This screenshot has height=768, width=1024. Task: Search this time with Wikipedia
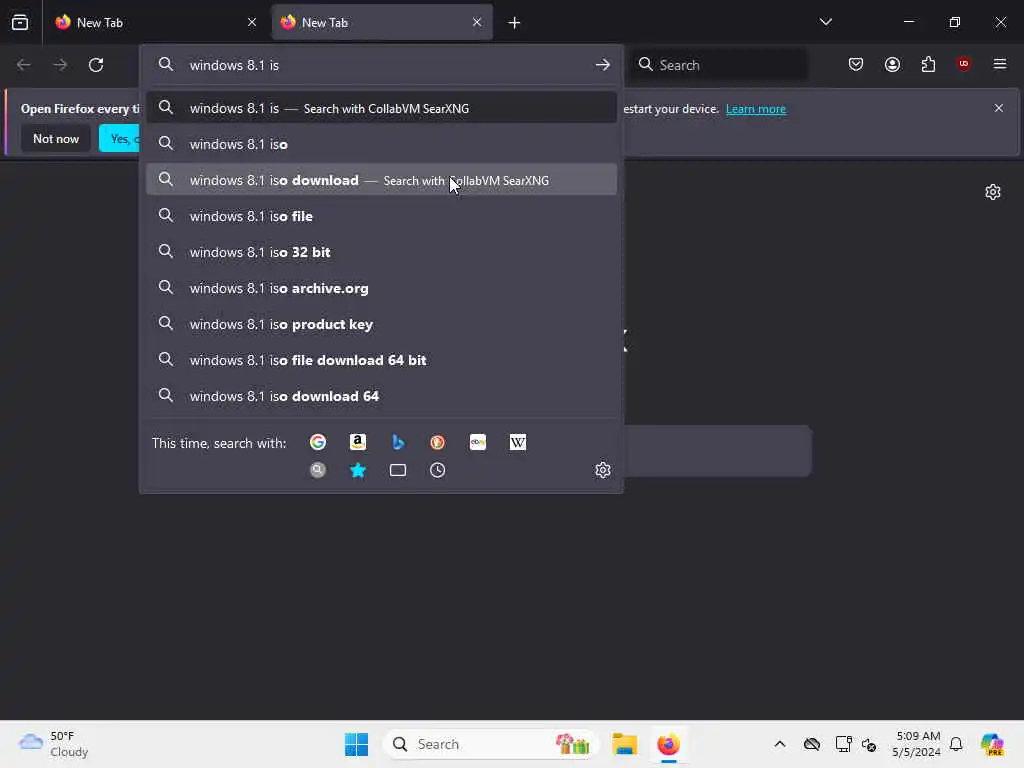tap(518, 442)
